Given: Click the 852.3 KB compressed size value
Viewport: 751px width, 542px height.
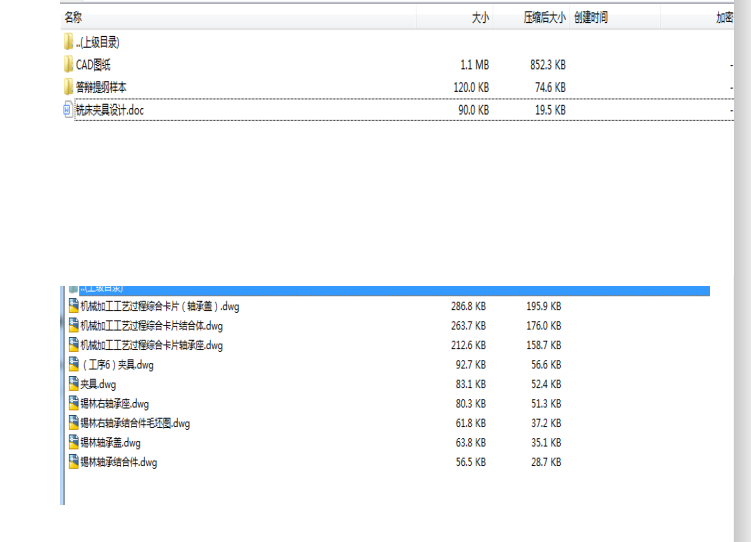Looking at the screenshot, I should pyautogui.click(x=548, y=65).
